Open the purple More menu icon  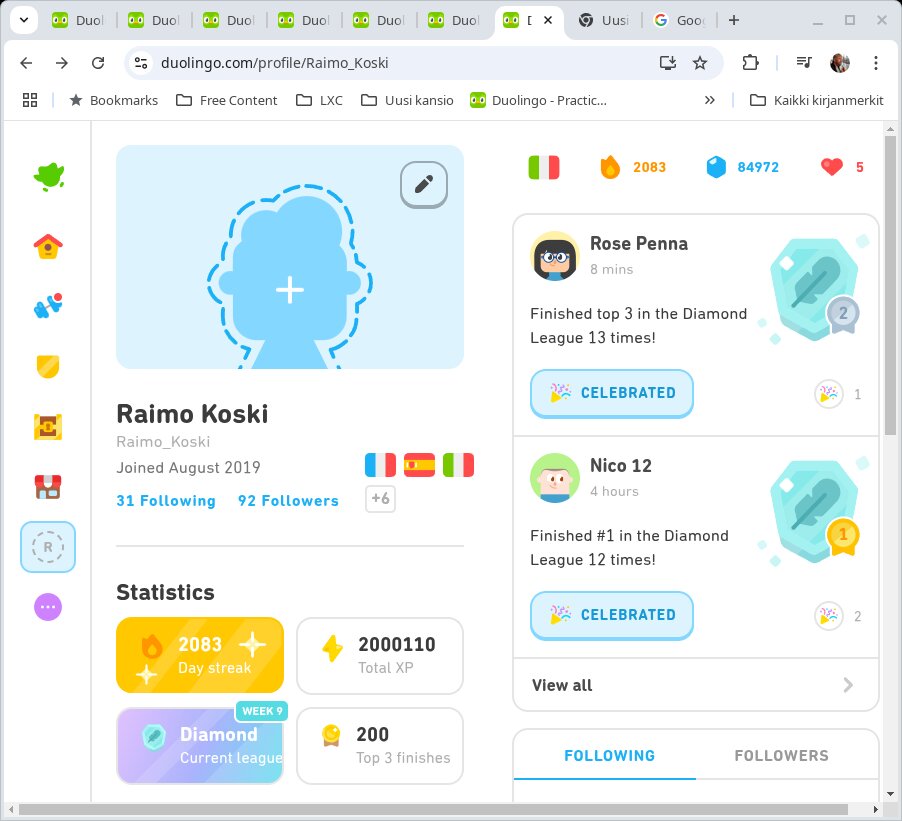coord(48,607)
